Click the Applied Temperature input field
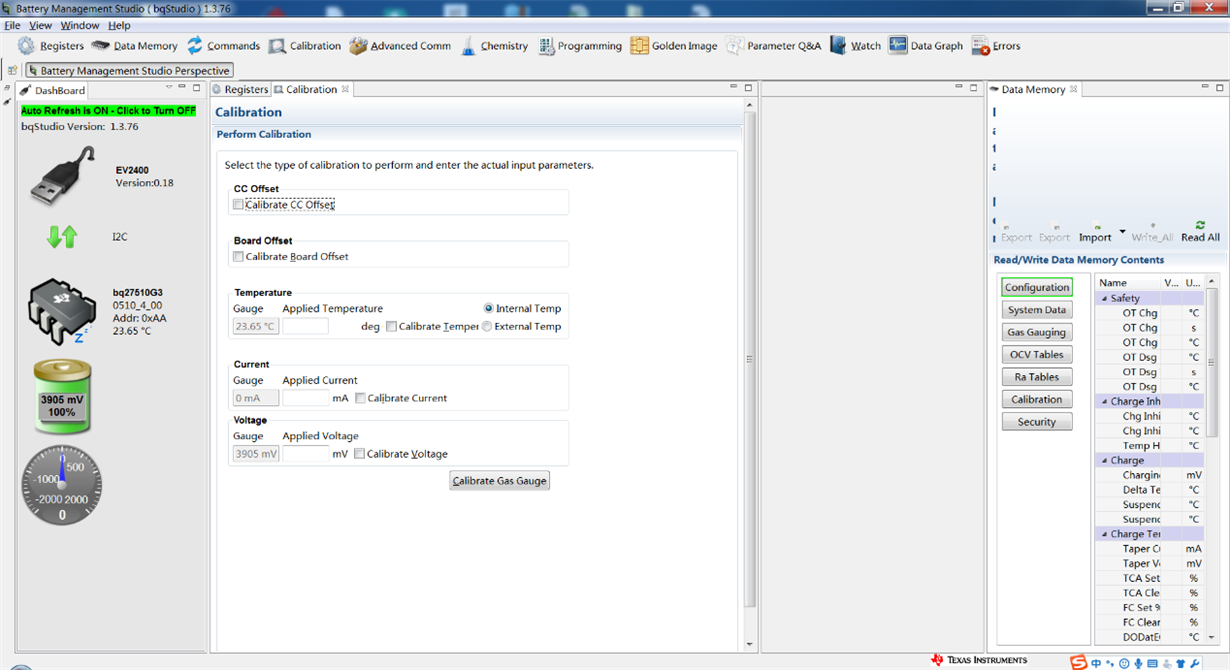 point(305,326)
